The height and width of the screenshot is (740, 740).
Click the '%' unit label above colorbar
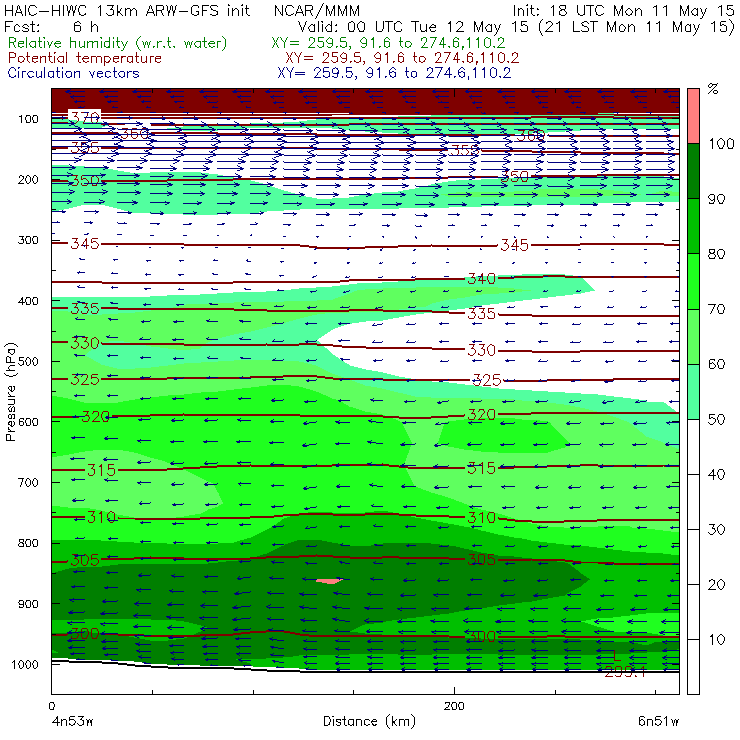pyautogui.click(x=713, y=89)
